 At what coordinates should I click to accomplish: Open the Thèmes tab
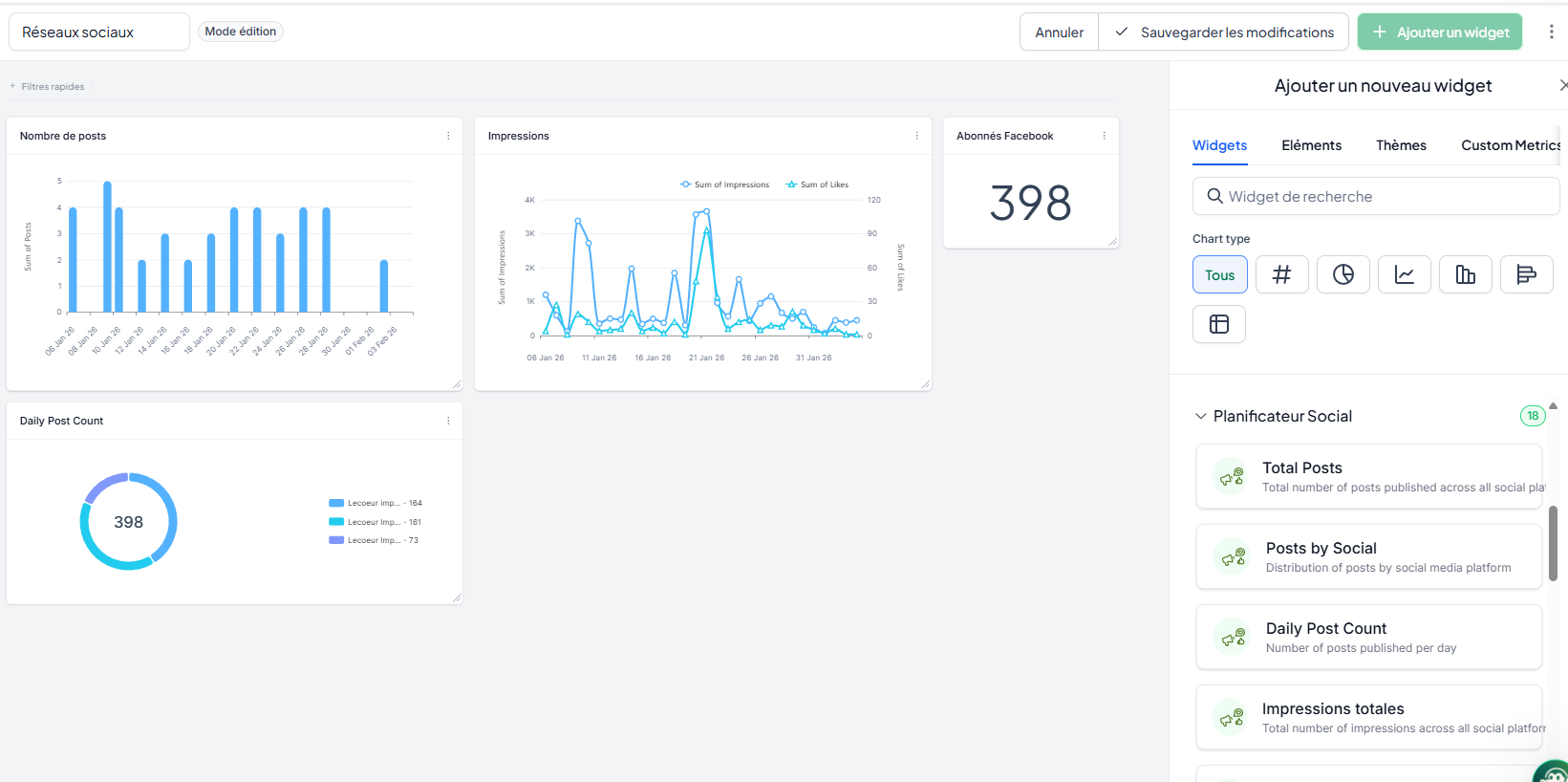(x=1401, y=145)
